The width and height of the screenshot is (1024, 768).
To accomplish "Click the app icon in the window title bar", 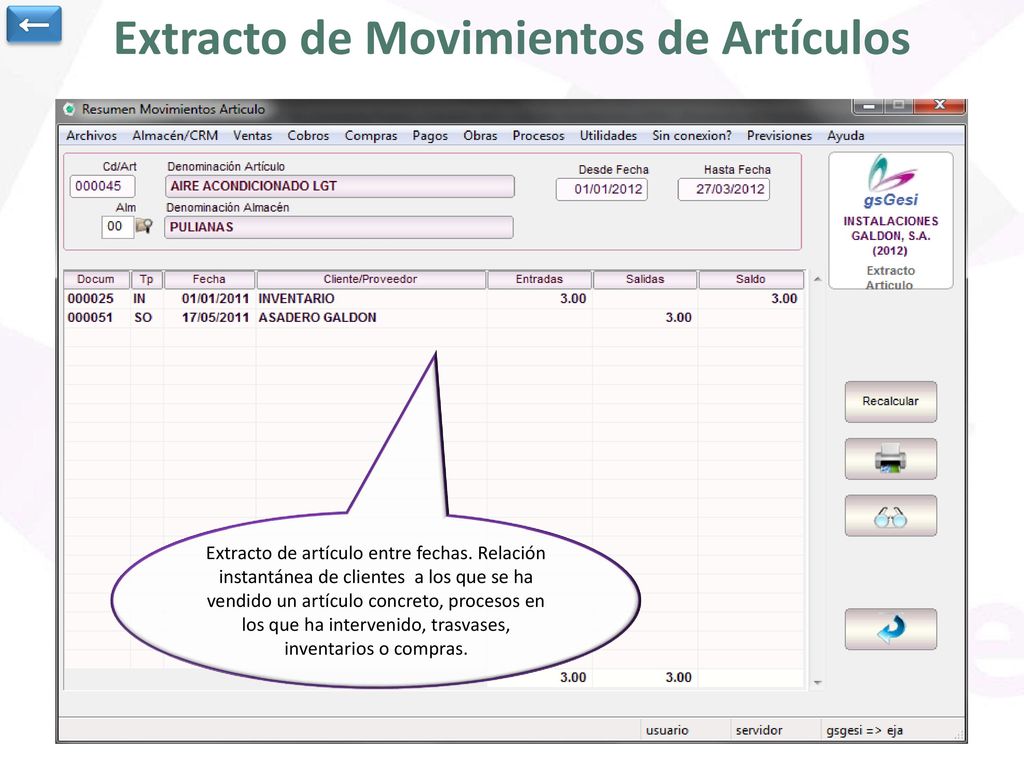I will coord(69,109).
